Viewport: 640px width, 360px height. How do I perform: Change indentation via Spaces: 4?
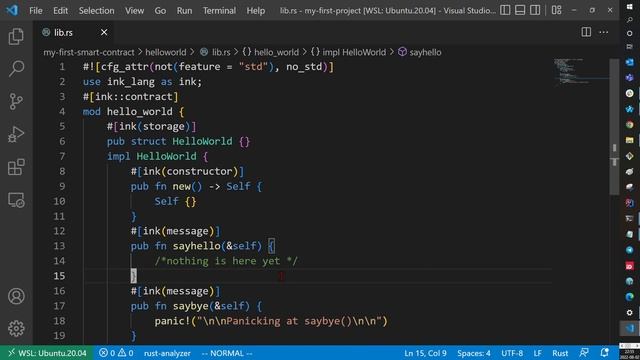[x=474, y=353]
